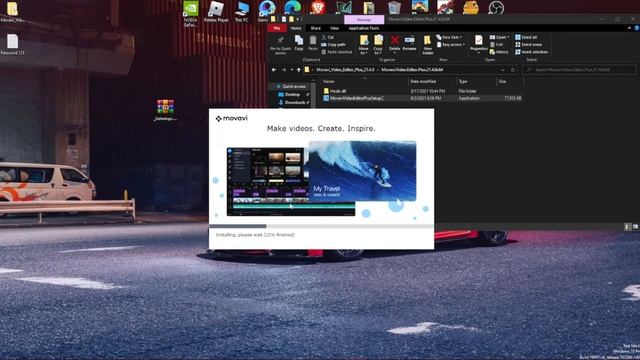Switch to the Share ribbon tab
The image size is (640, 360).
coord(316,28)
